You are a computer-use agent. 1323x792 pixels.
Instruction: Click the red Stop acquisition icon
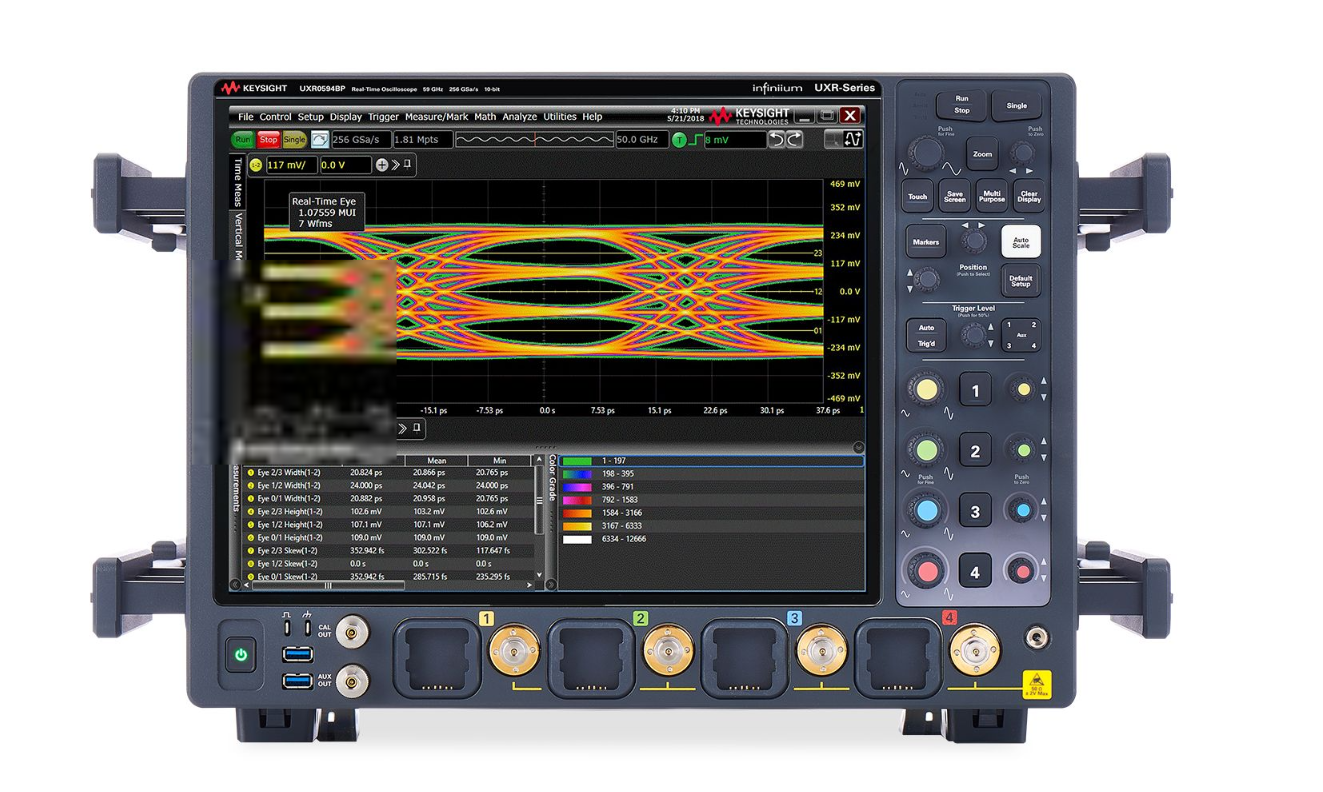click(x=269, y=139)
